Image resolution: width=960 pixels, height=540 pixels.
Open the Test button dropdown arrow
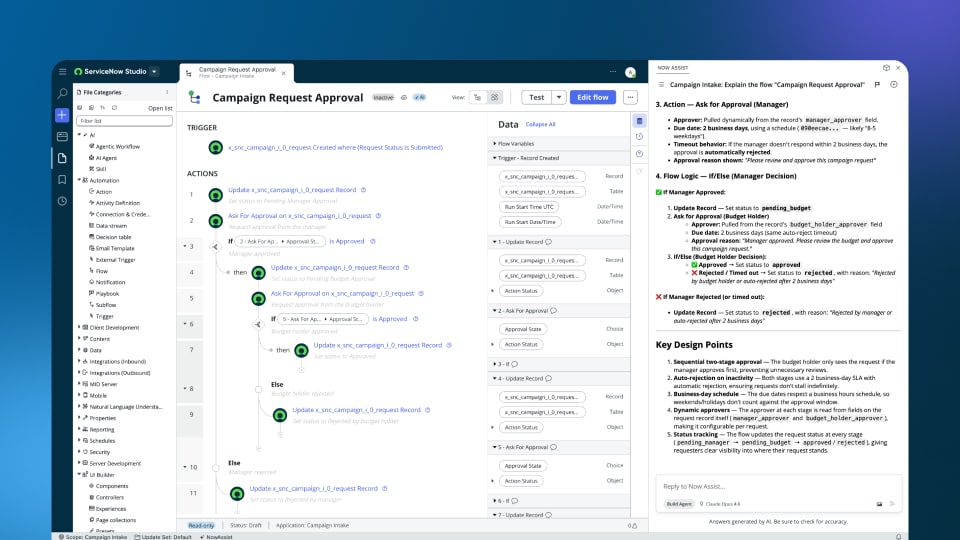point(559,97)
